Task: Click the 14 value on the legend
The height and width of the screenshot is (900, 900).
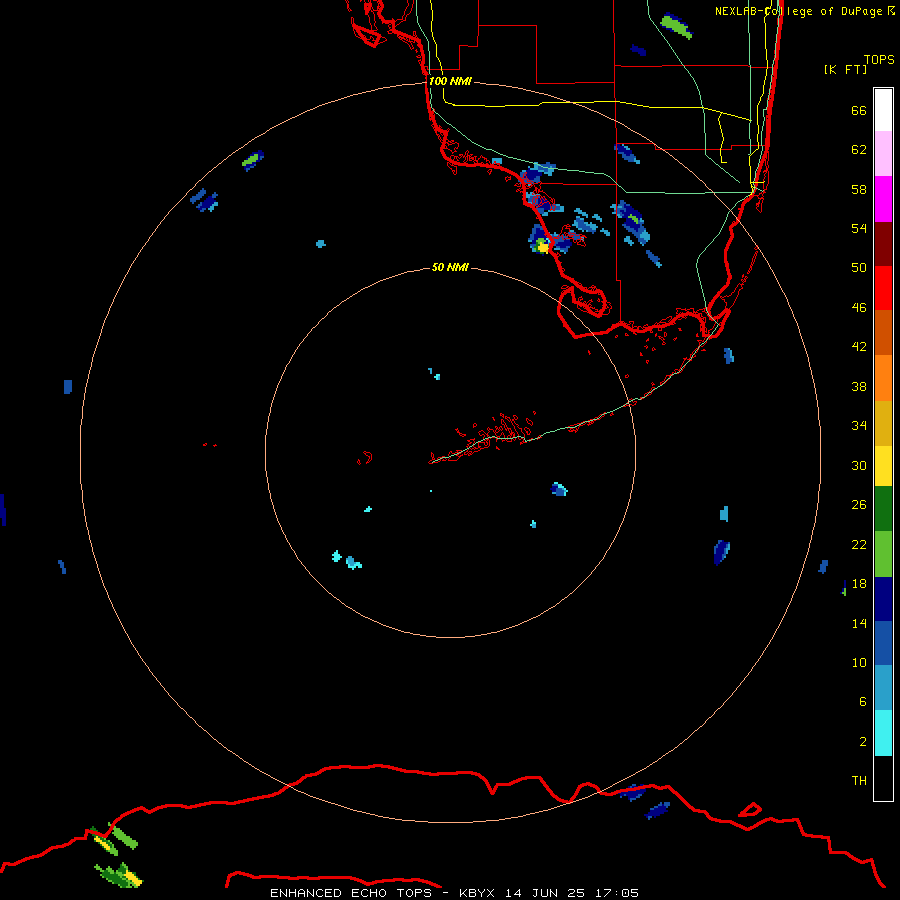Action: [859, 623]
